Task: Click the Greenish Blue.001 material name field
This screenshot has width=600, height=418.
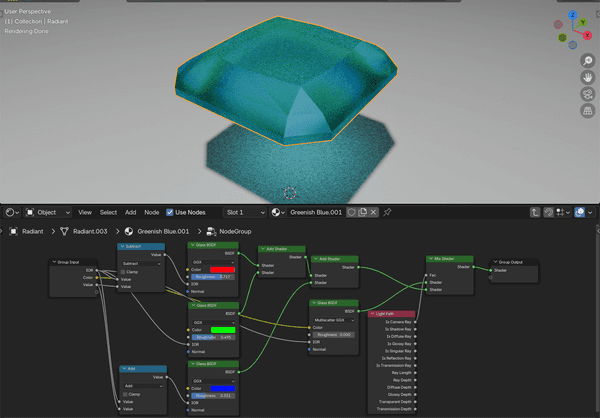Action: tap(315, 212)
